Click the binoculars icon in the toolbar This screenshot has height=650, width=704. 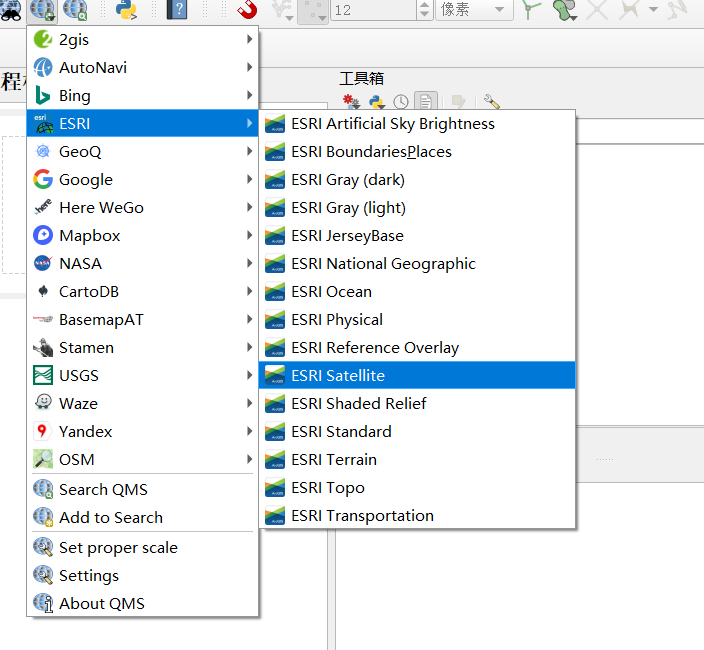11,10
